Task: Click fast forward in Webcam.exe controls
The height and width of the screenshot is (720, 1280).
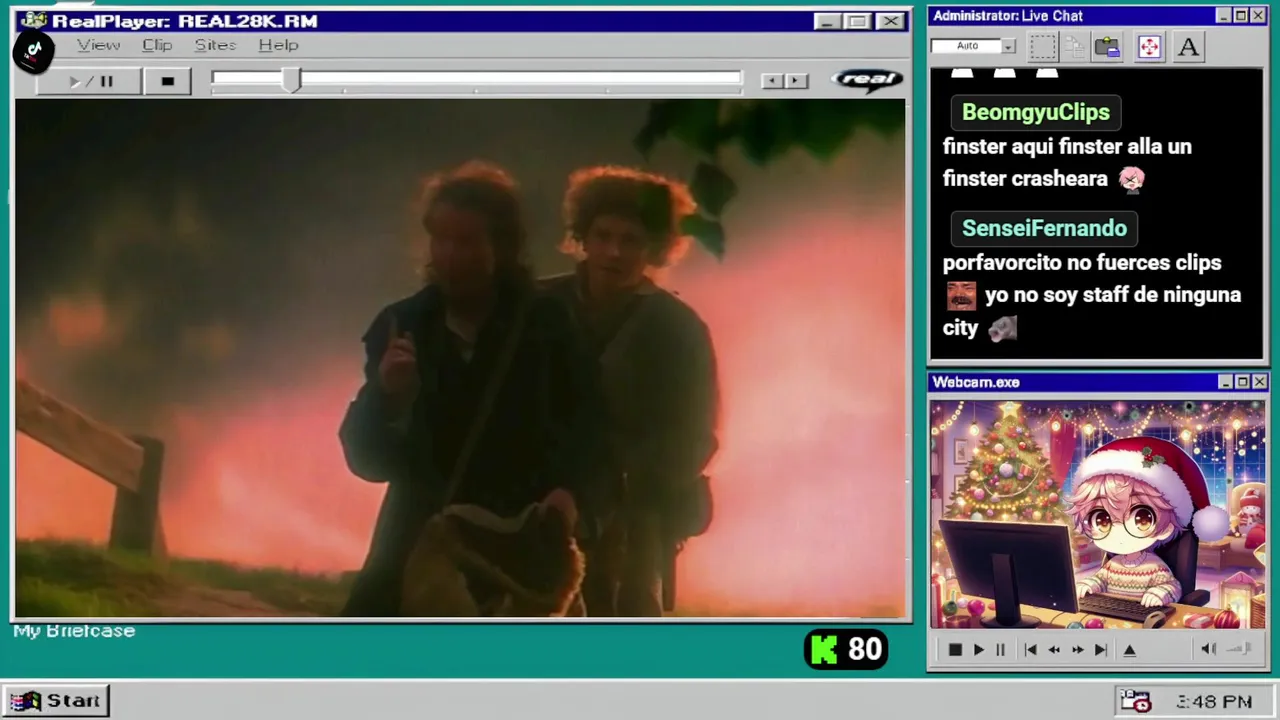Action: pos(1077,650)
